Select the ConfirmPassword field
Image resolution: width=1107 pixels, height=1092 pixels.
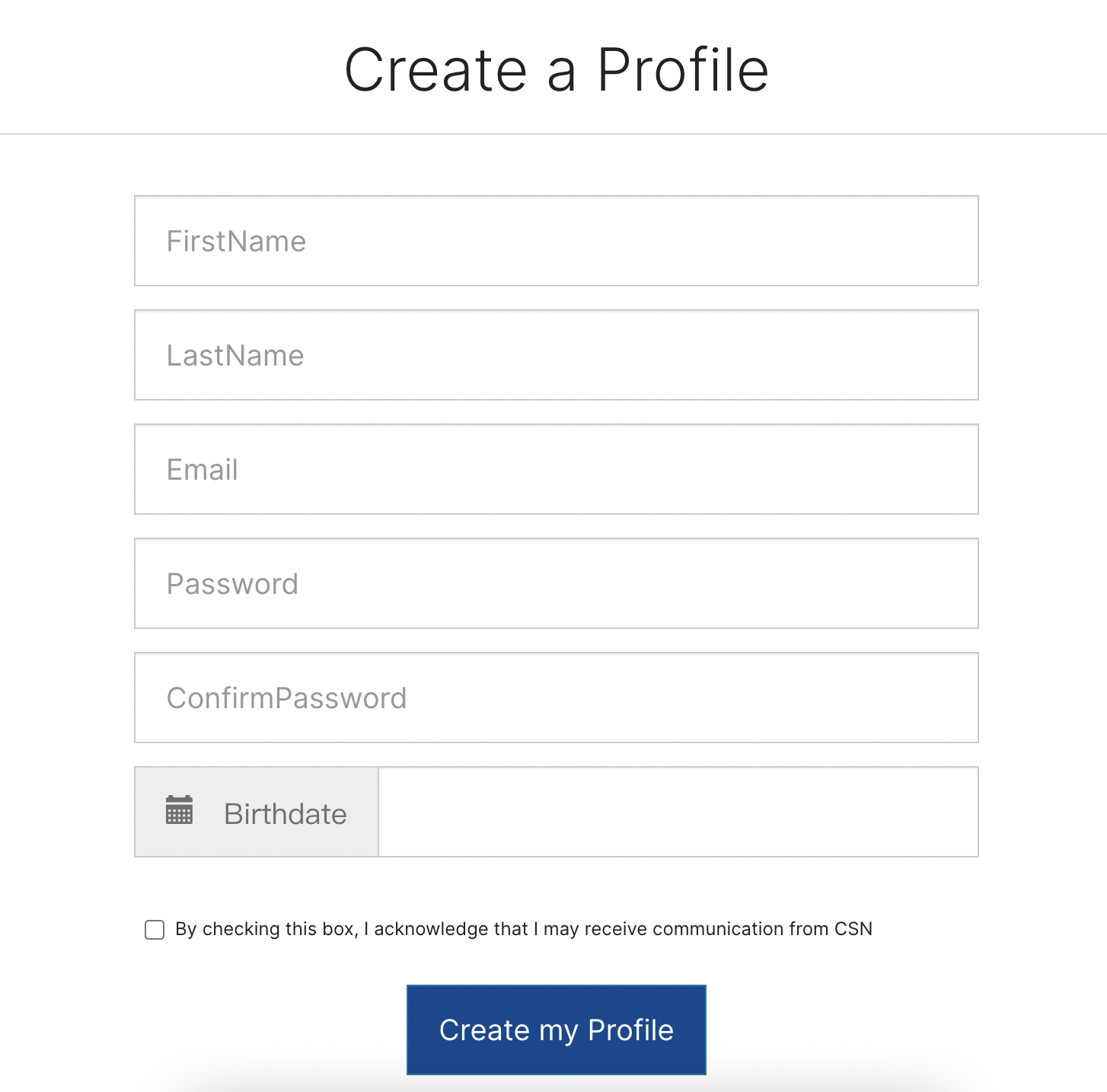(557, 698)
